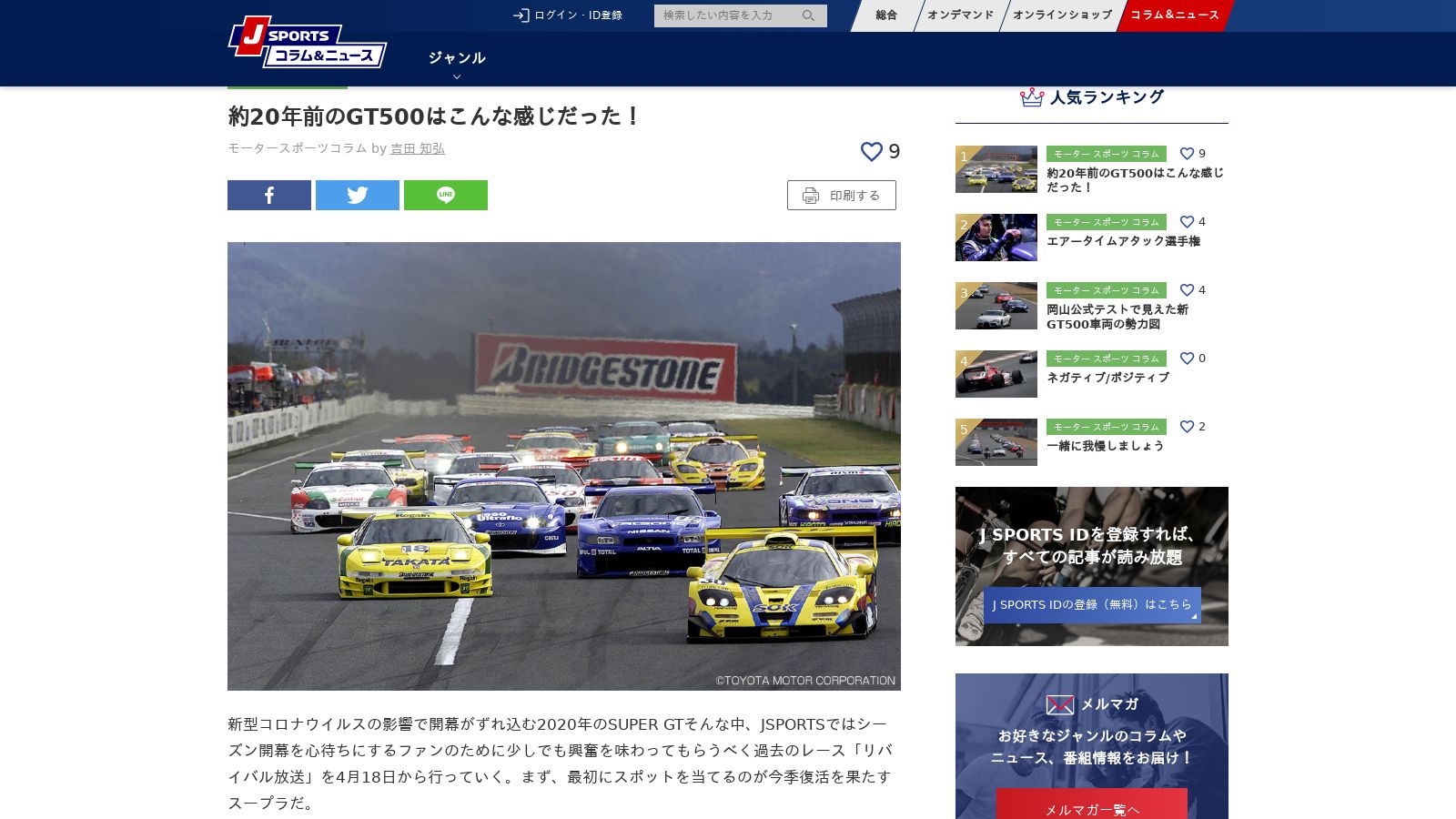Viewport: 1456px width, 819px height.
Task: Click heart icon of ranking item 1
Action: pyautogui.click(x=1187, y=154)
